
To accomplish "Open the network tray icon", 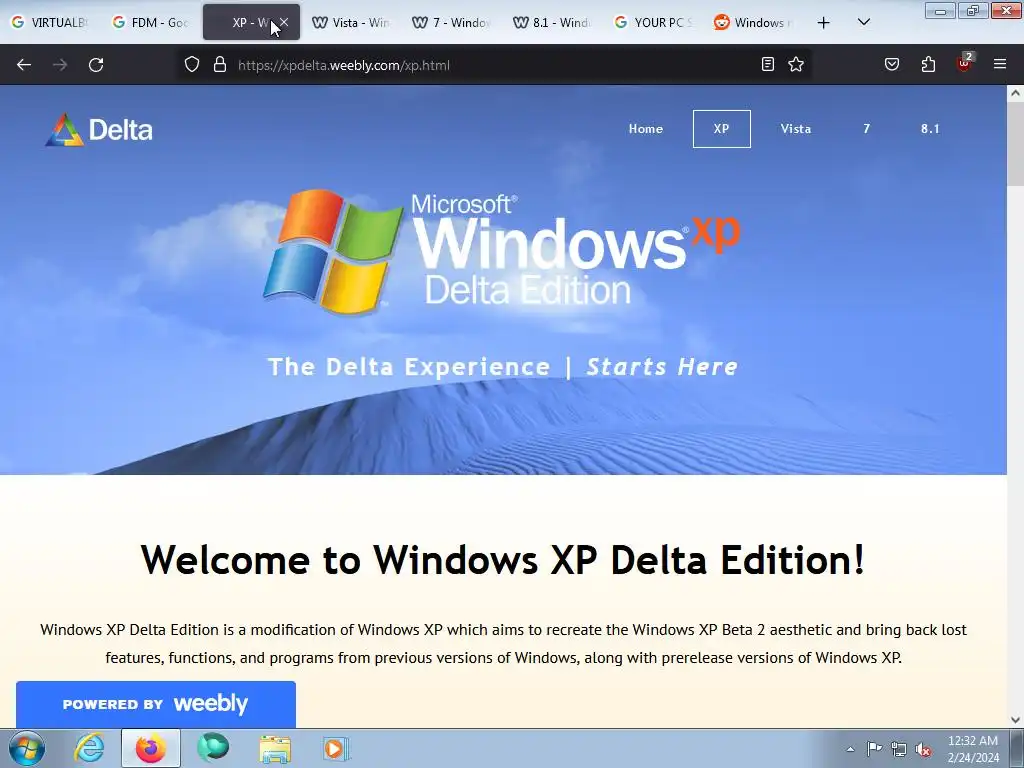I will (x=899, y=749).
